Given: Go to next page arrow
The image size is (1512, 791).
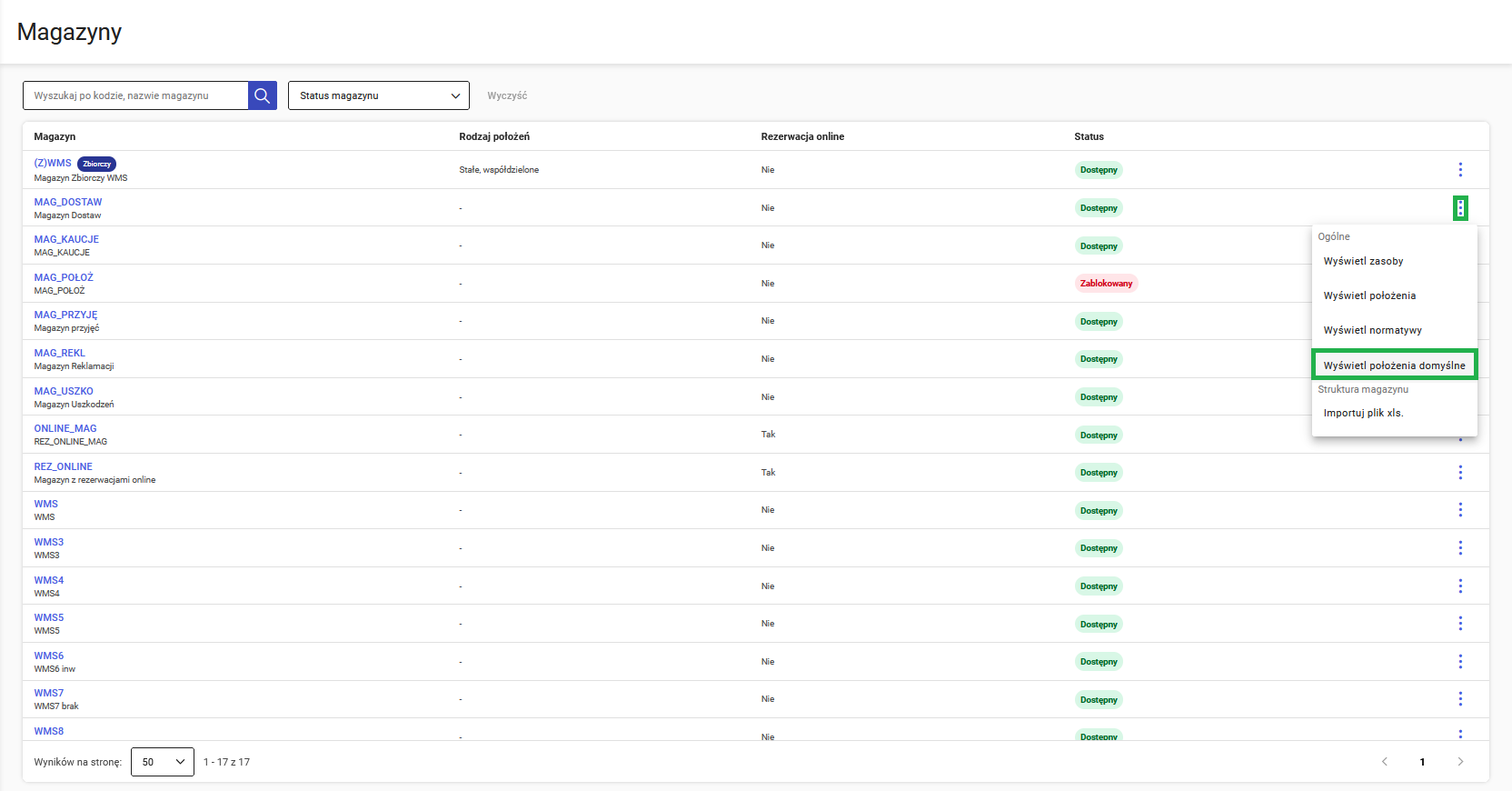Looking at the screenshot, I should (1460, 762).
